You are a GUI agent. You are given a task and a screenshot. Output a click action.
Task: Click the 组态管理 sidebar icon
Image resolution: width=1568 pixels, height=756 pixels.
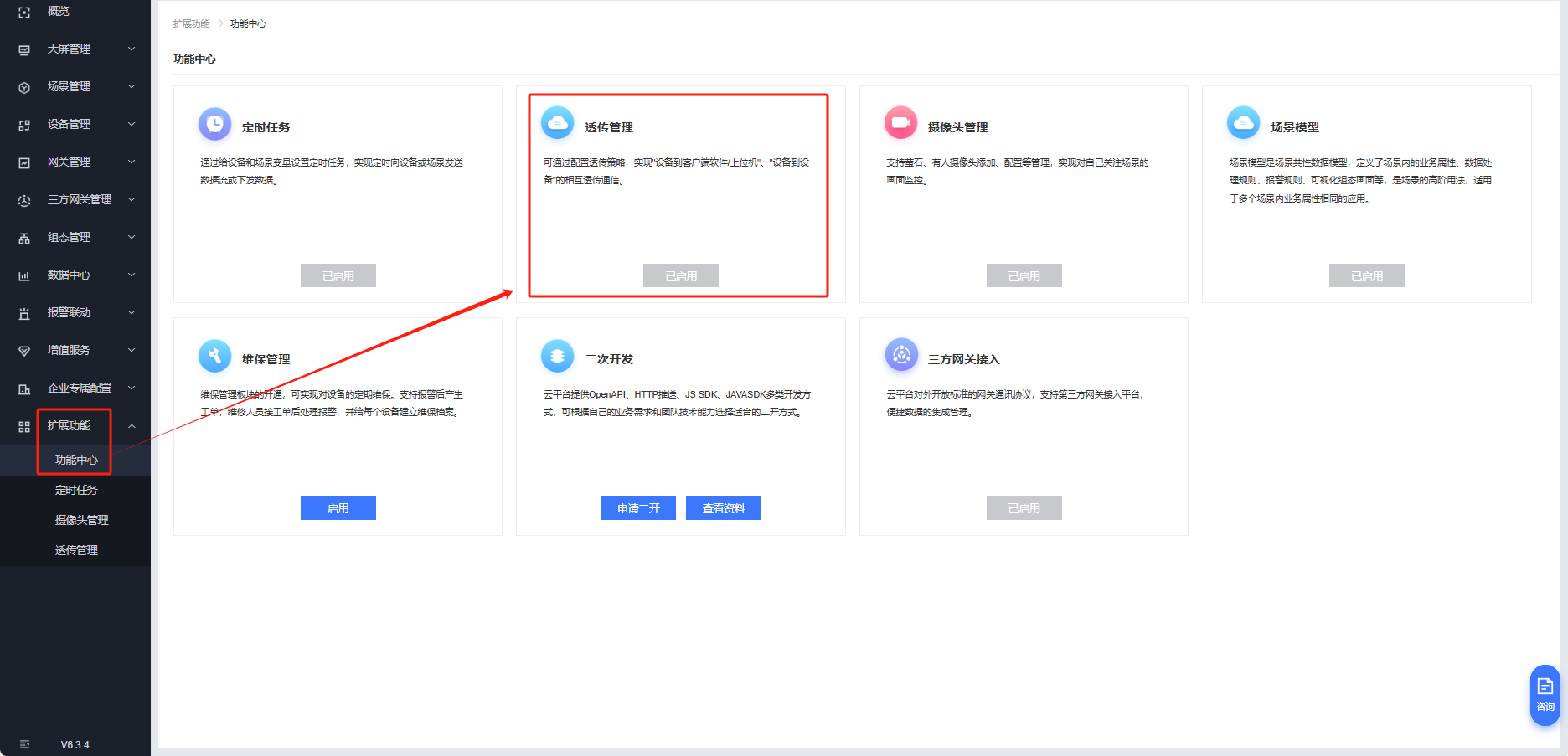click(x=24, y=239)
